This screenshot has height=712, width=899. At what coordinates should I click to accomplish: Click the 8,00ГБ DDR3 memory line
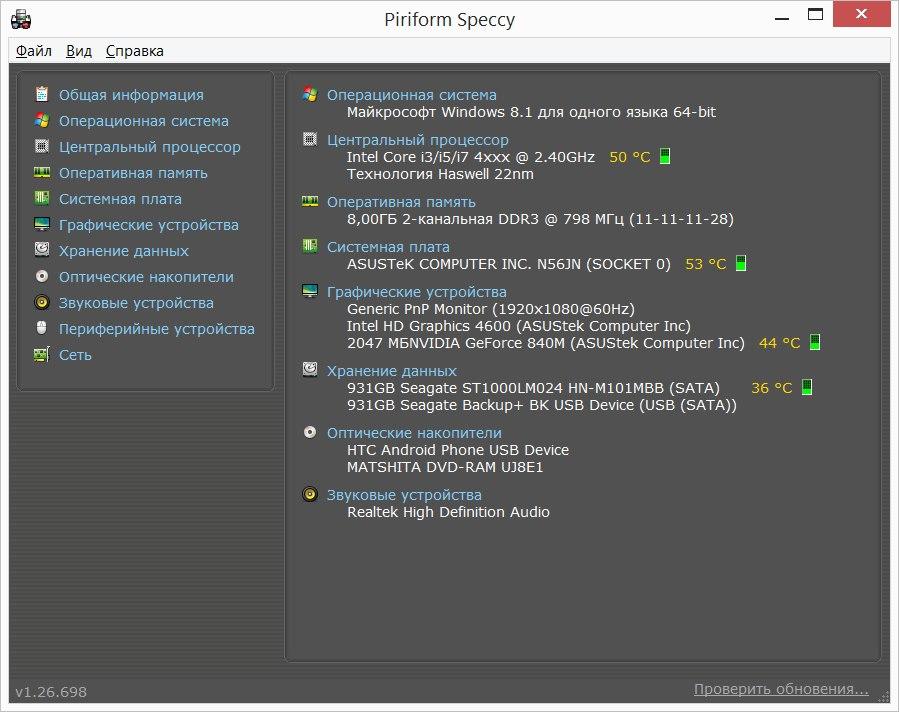click(540, 218)
